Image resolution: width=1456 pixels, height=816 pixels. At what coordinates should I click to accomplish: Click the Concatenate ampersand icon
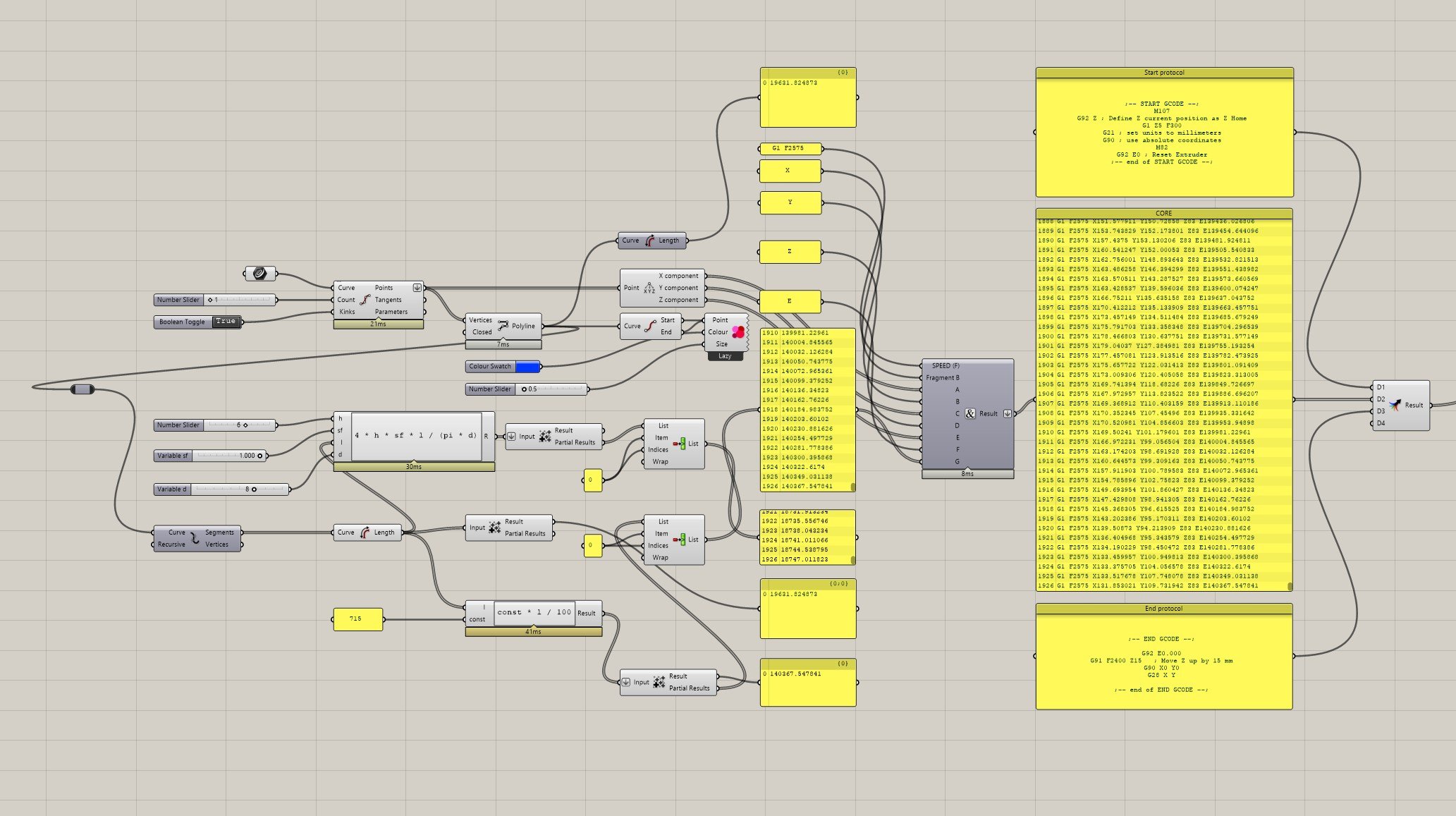pos(970,413)
